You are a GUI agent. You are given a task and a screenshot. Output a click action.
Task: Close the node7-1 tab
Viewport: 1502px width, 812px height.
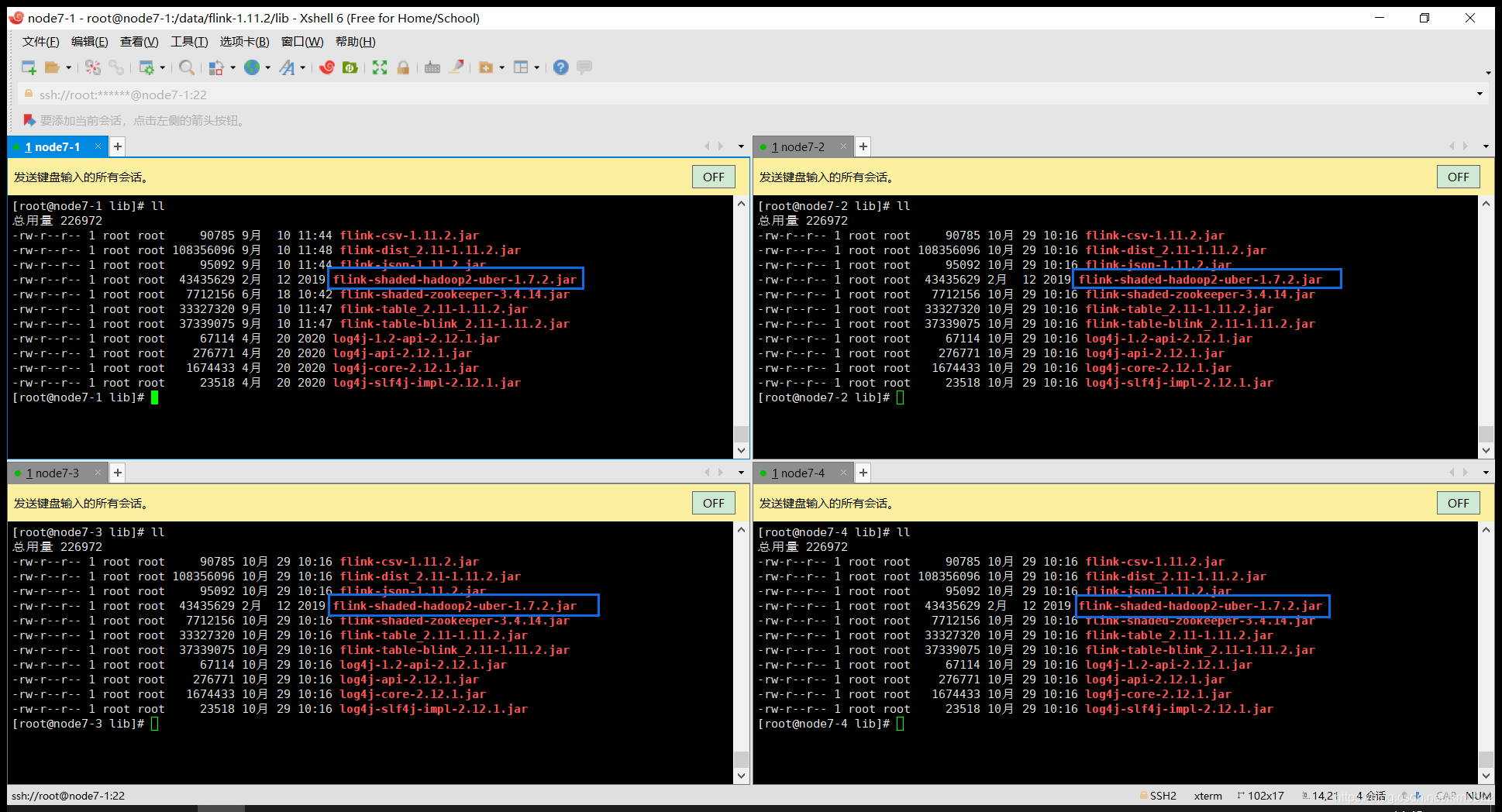[98, 146]
